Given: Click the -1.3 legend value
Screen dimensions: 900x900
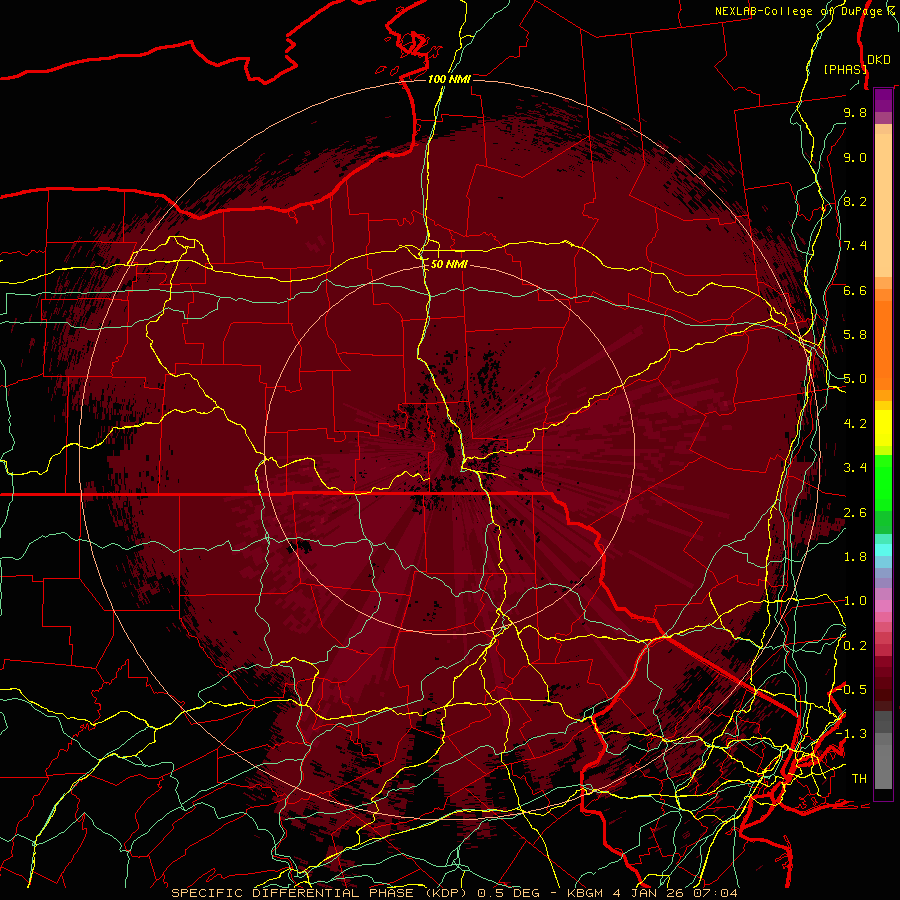Looking at the screenshot, I should 851,734.
